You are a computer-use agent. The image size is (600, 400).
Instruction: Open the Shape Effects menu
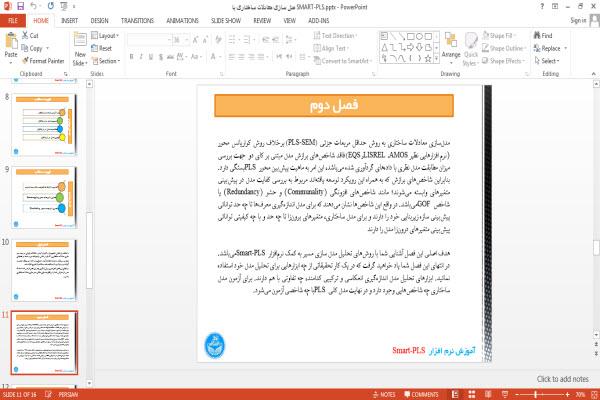(503, 61)
